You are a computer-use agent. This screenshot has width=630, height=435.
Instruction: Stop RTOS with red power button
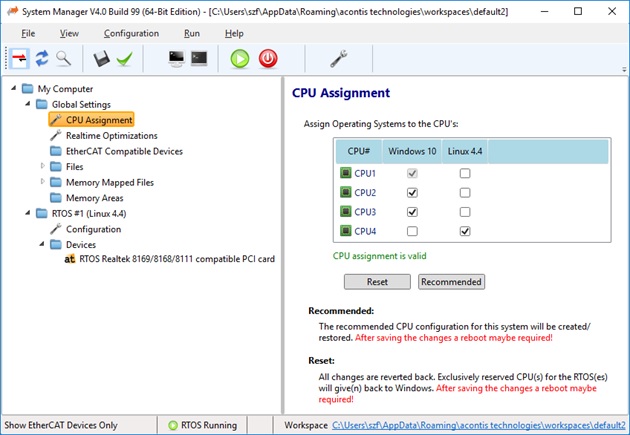[x=268, y=59]
